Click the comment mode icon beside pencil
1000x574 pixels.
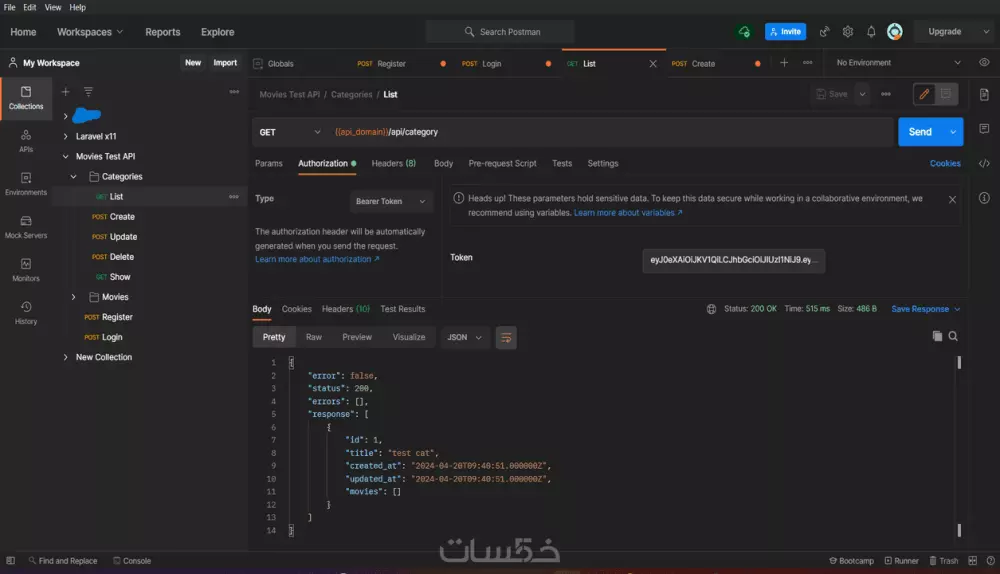[x=946, y=94]
